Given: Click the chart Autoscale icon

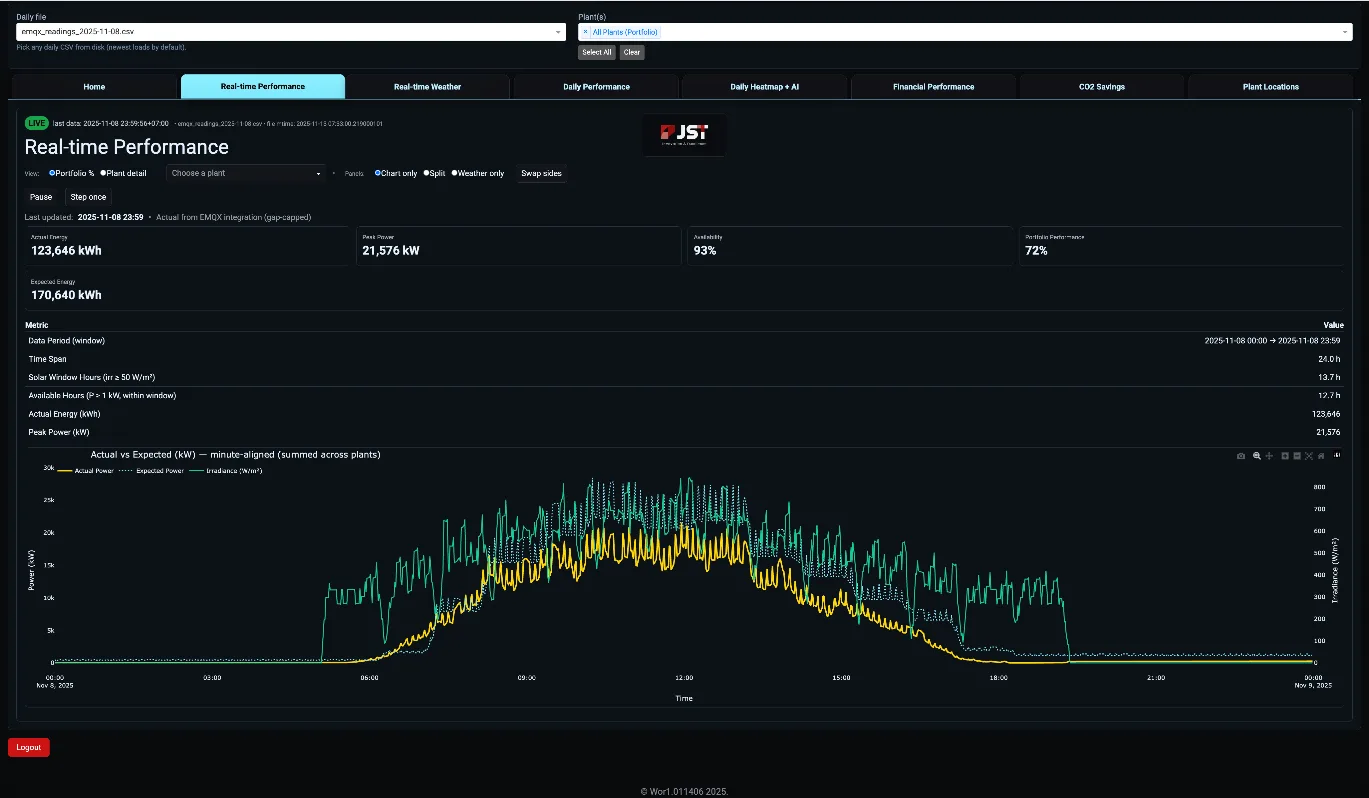Looking at the screenshot, I should click(x=1309, y=456).
